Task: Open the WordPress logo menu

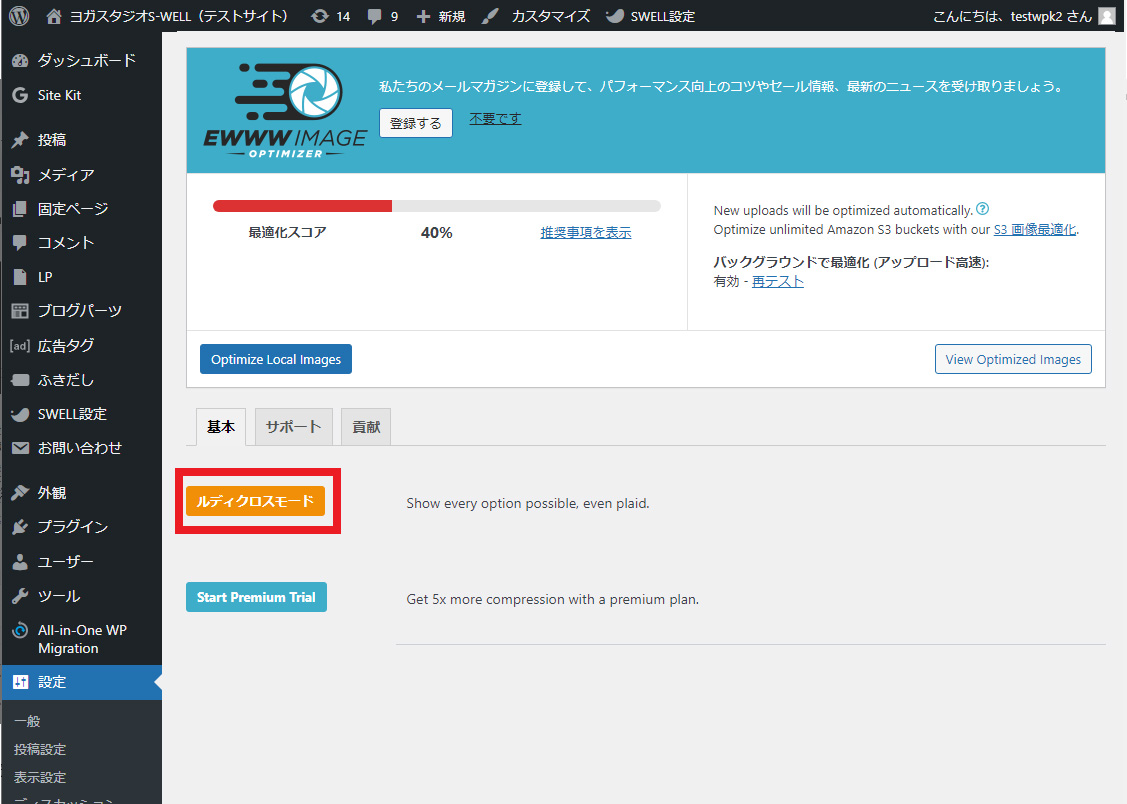Action: [x=19, y=16]
